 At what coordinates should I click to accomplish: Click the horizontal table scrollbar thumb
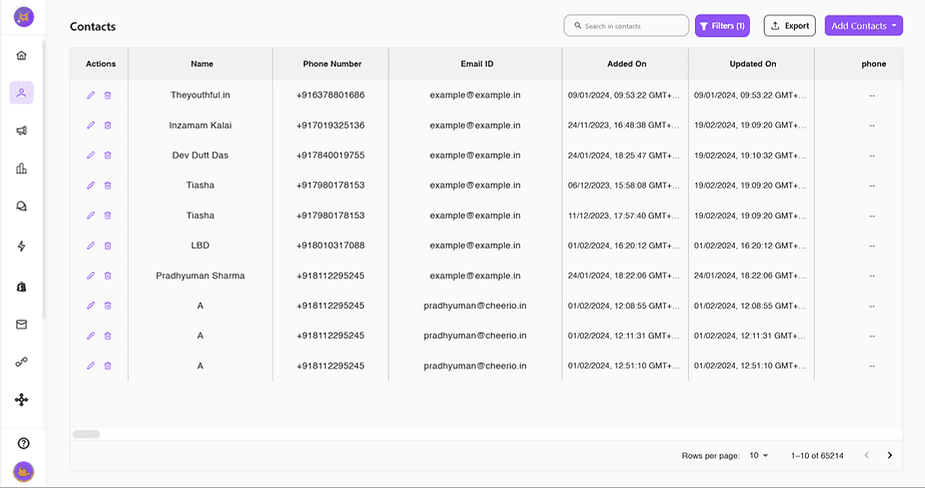click(86, 434)
